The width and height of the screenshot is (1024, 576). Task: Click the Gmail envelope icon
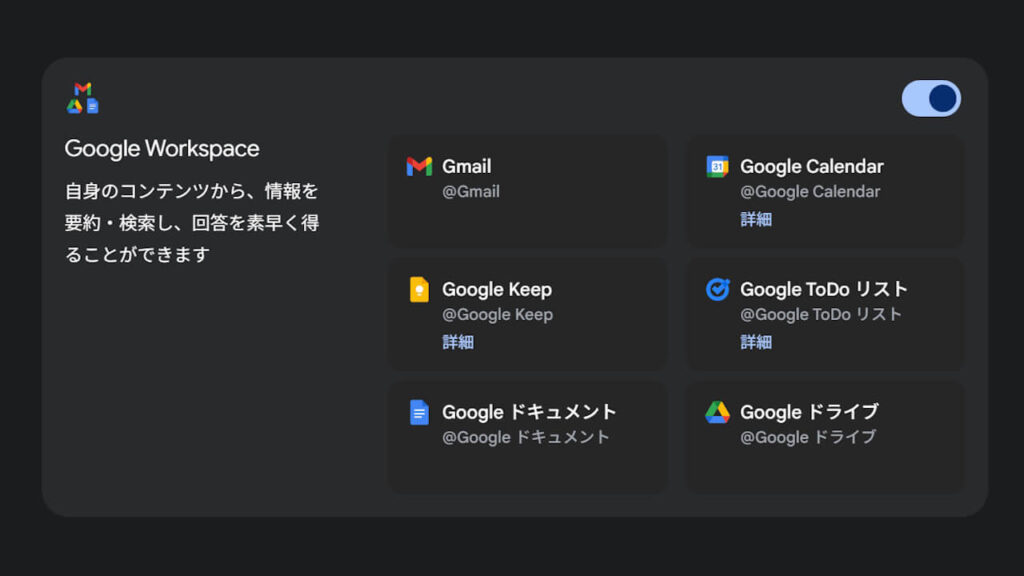click(419, 167)
